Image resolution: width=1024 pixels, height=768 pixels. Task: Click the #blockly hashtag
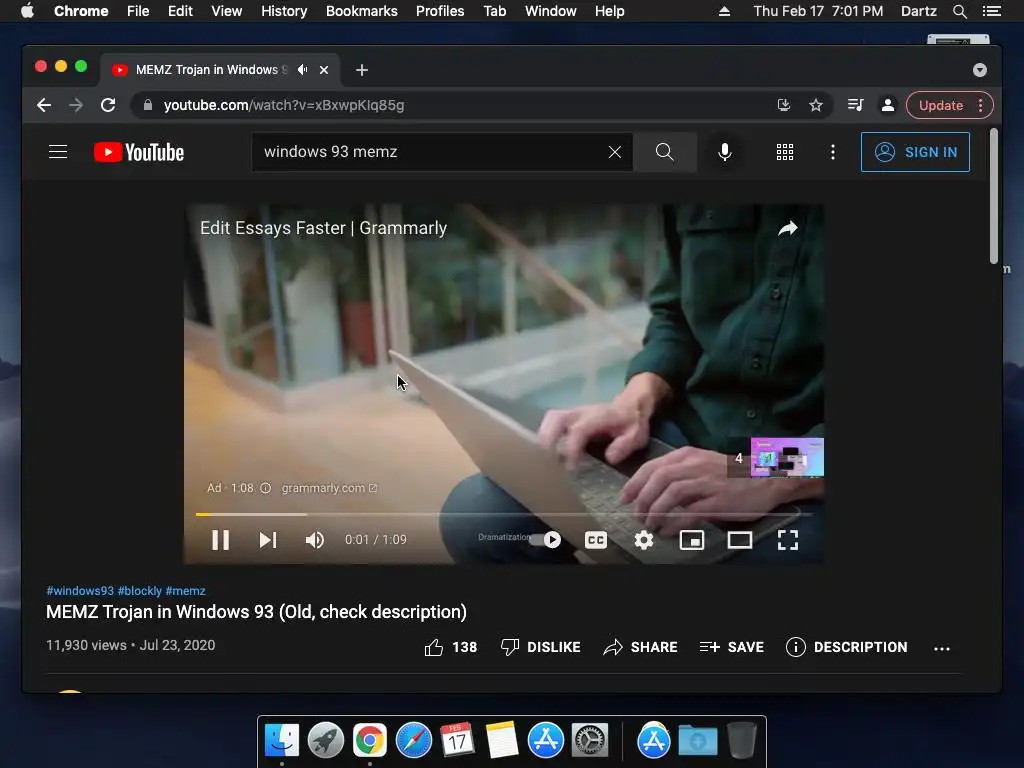click(140, 591)
